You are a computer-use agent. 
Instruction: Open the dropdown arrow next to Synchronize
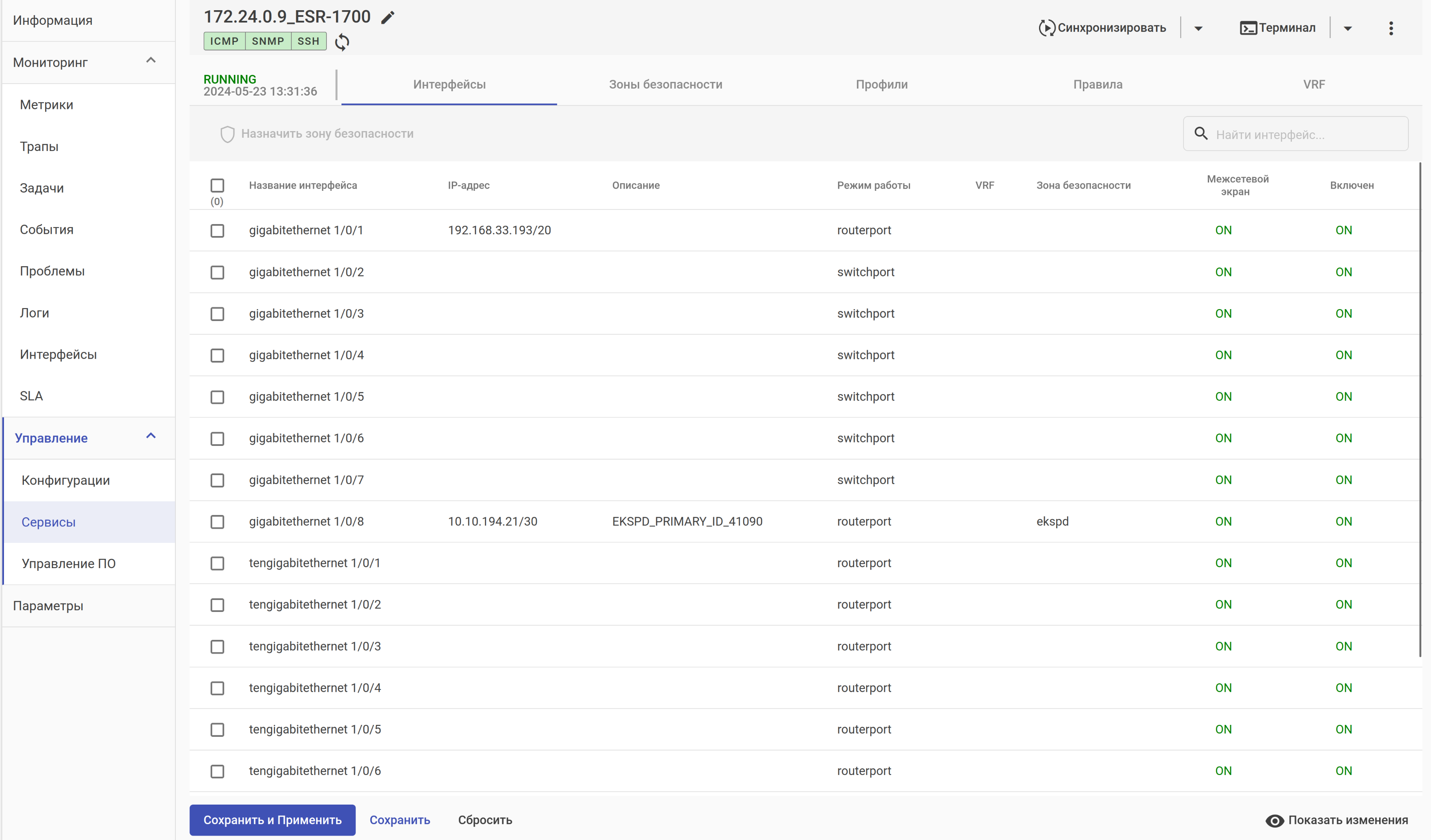point(1198,28)
